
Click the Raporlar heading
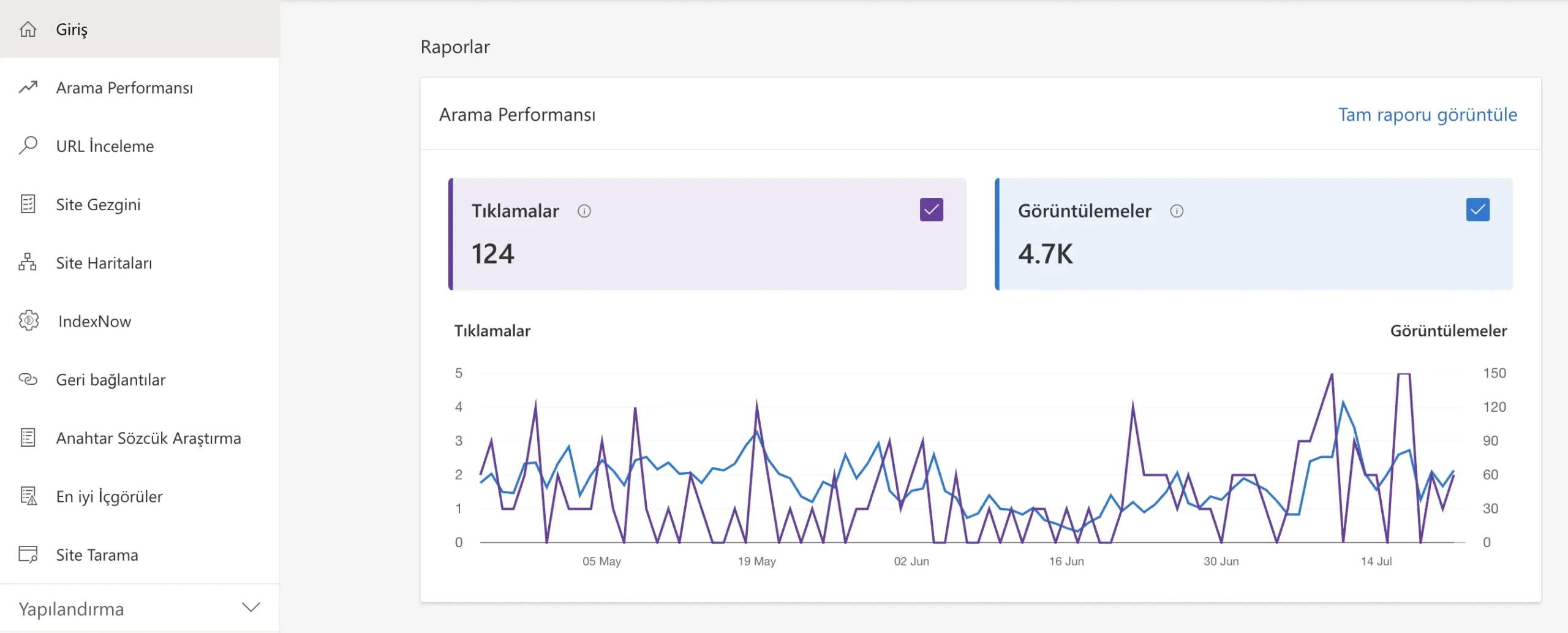(455, 47)
